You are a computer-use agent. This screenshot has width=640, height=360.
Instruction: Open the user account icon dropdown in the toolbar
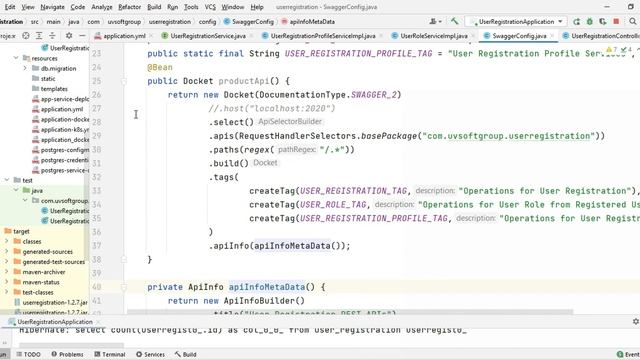pos(436,21)
